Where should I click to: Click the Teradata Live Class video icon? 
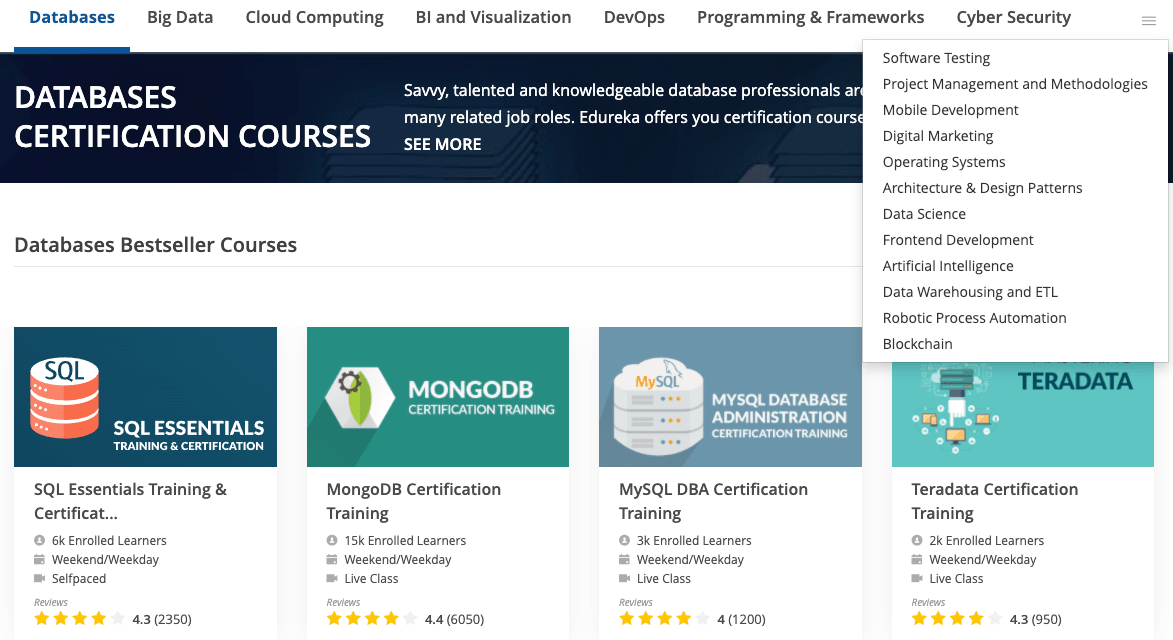[x=917, y=578]
